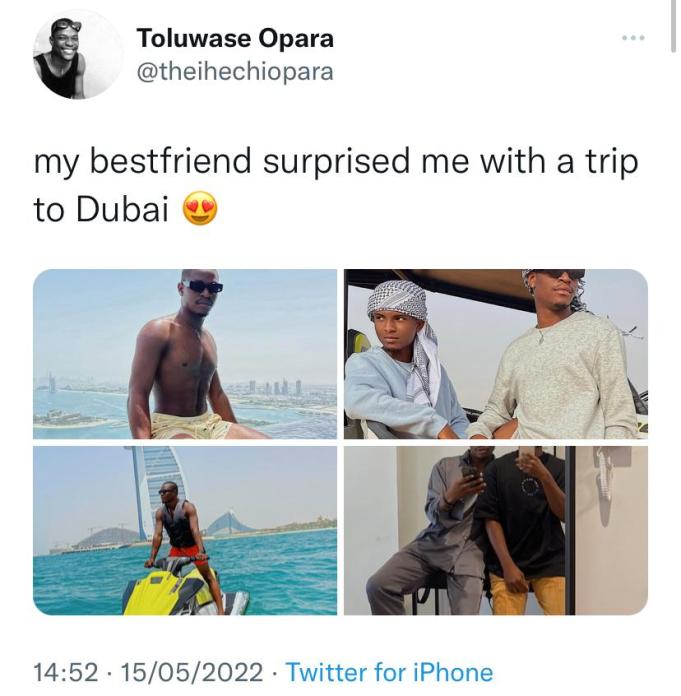Click the word "Dubai" in the tweet
The height and width of the screenshot is (696, 681).
[x=123, y=209]
